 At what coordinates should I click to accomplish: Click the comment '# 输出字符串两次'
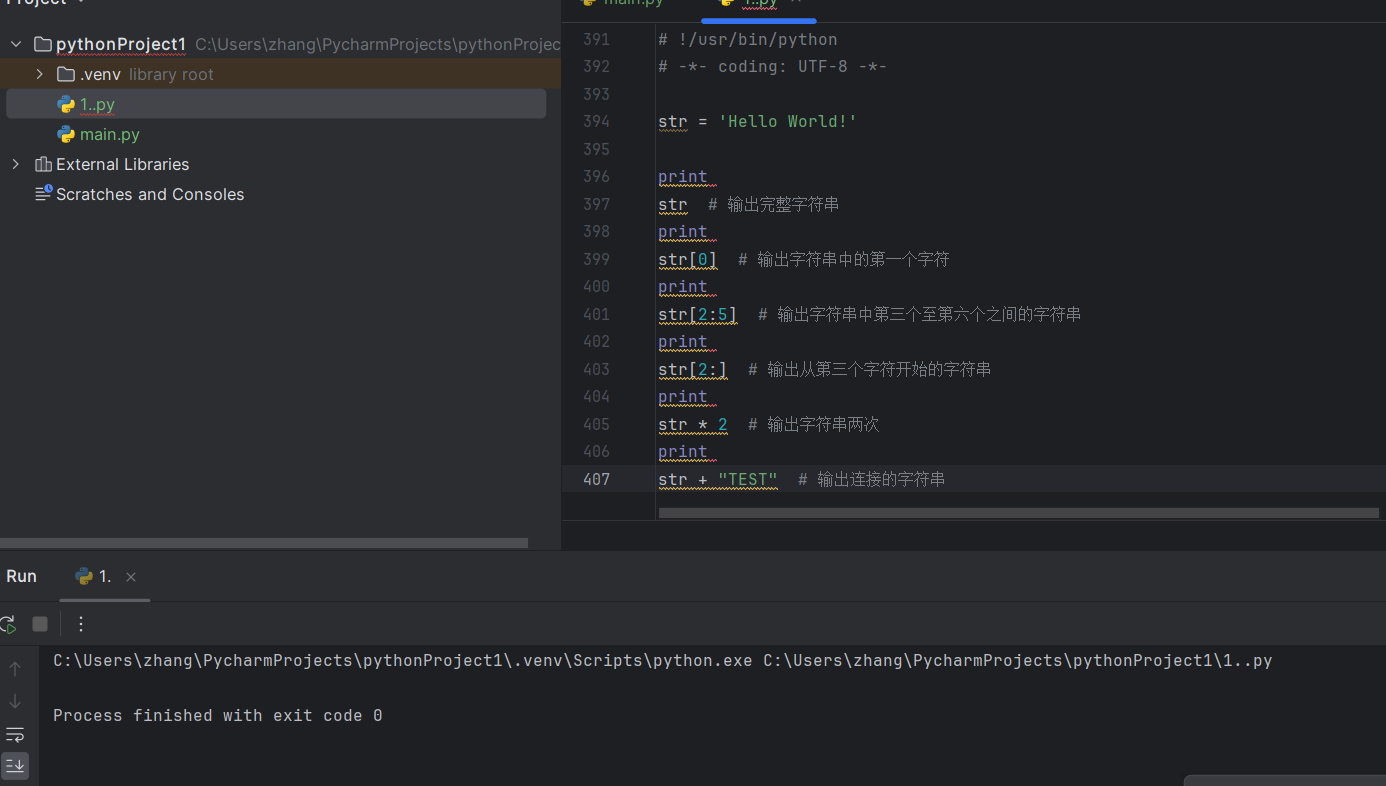[814, 424]
